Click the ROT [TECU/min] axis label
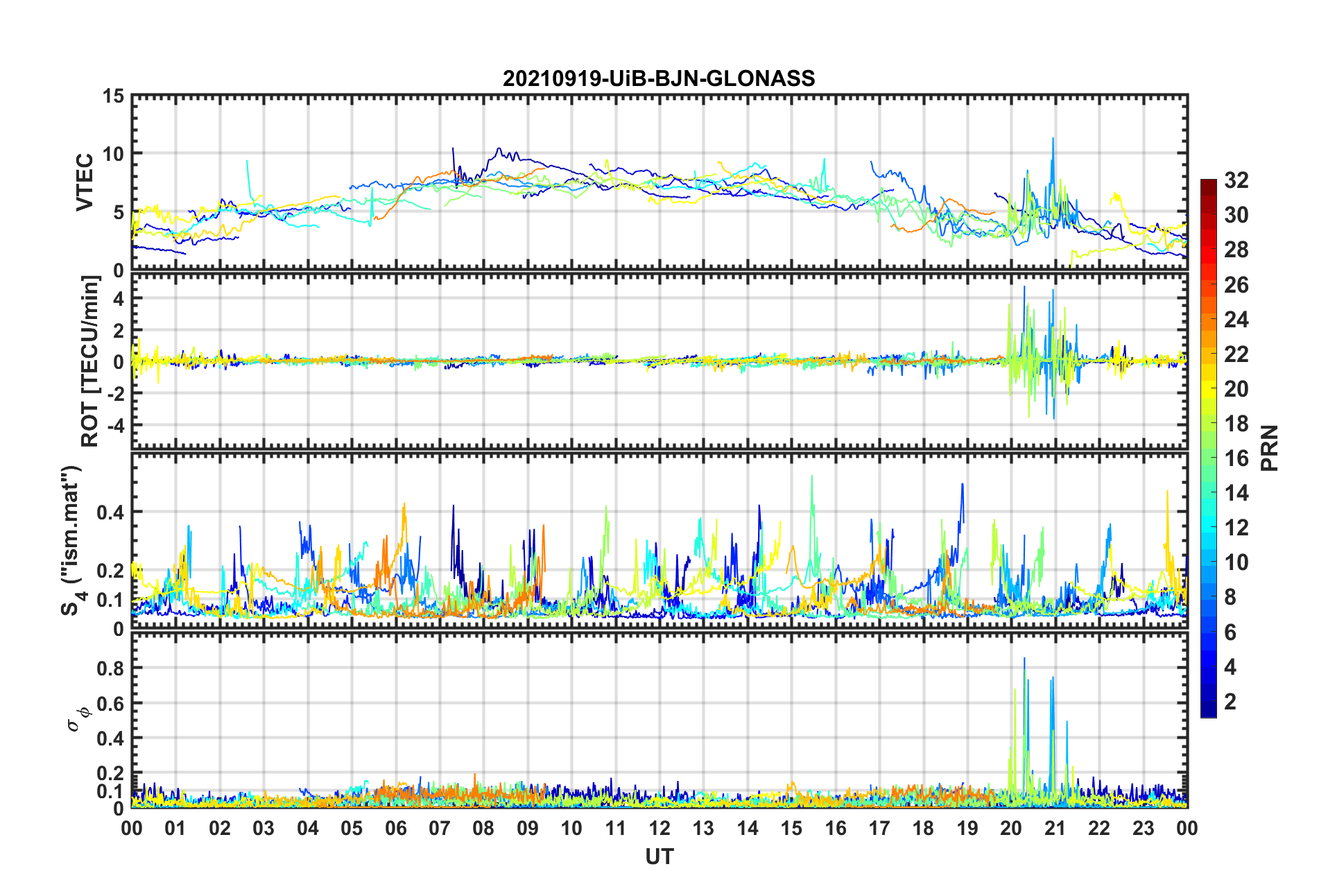This screenshot has height=896, width=1319. point(90,361)
